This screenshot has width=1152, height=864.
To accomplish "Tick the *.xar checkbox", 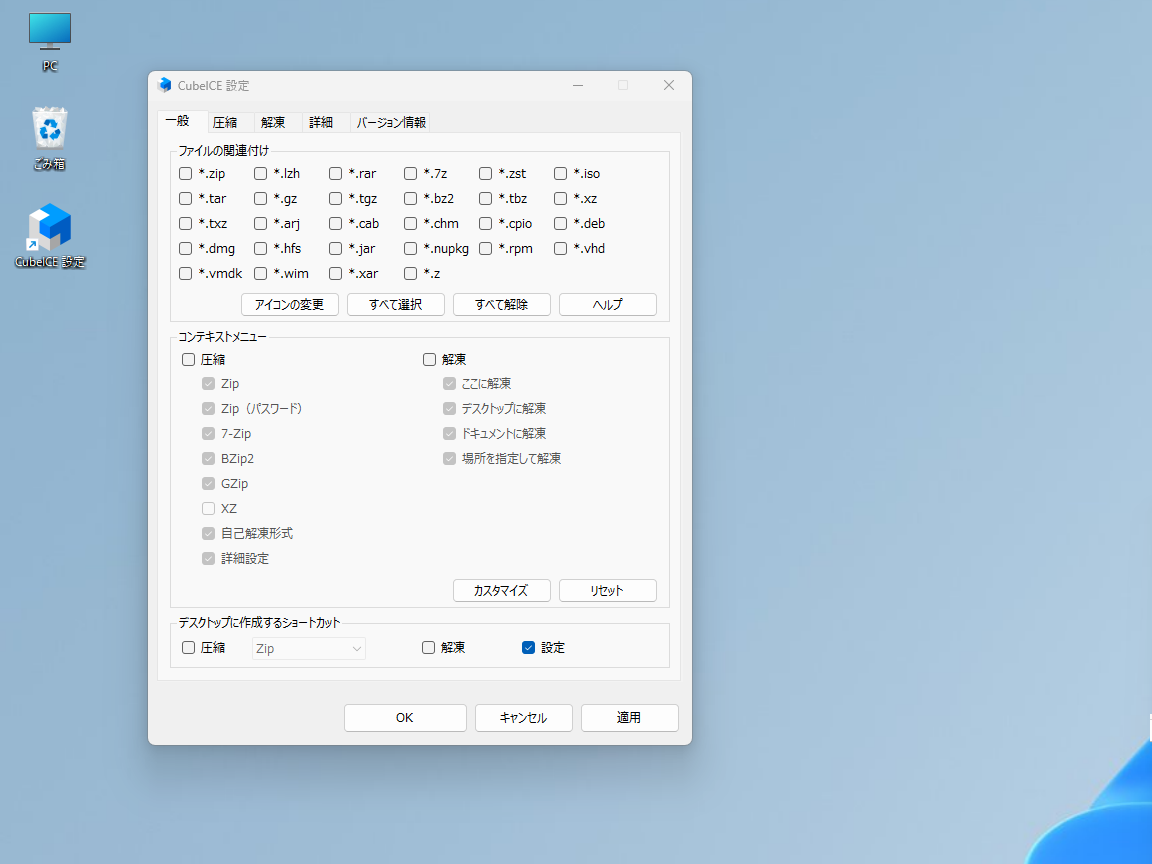I will tap(335, 273).
